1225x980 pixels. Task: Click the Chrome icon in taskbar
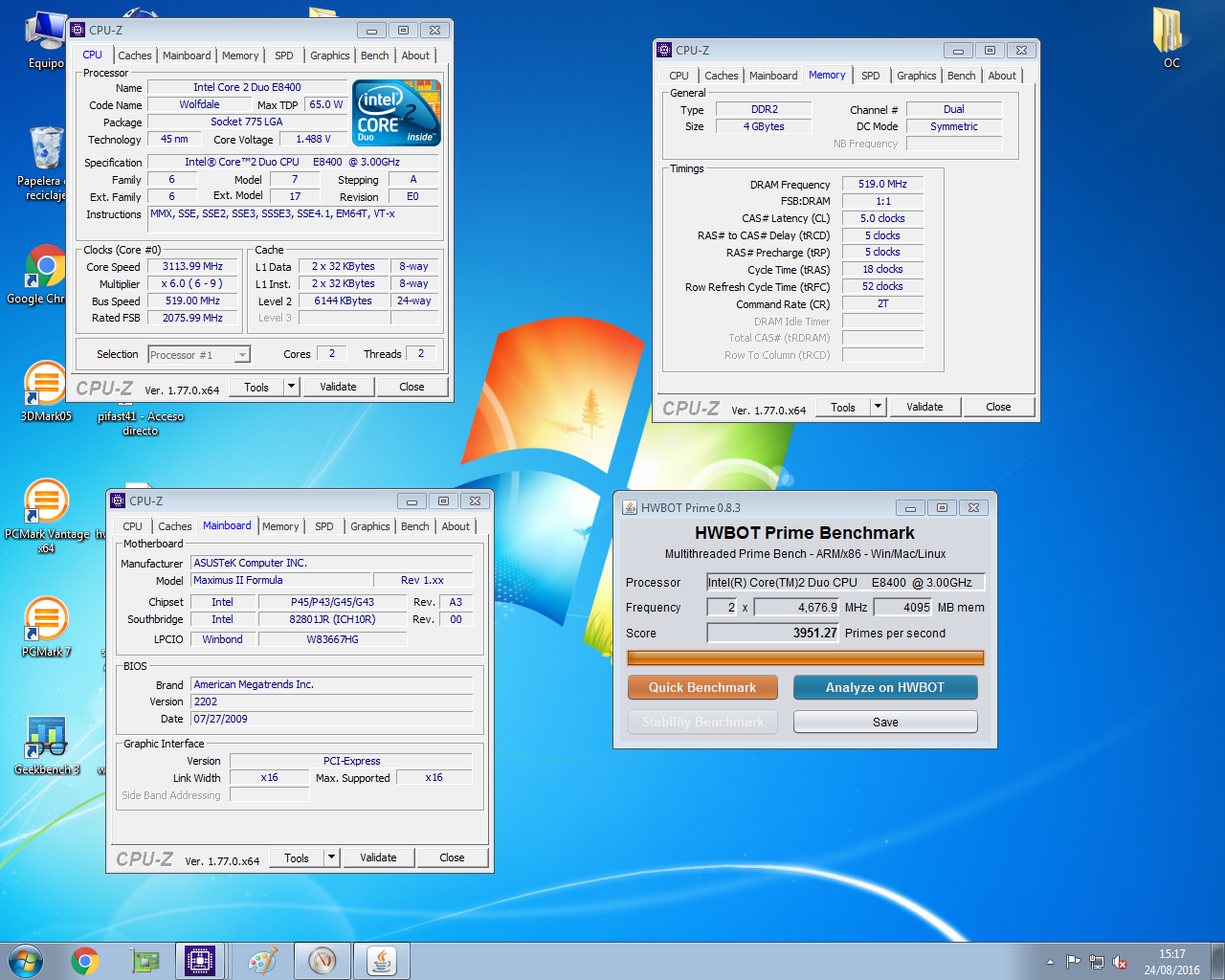tap(85, 961)
